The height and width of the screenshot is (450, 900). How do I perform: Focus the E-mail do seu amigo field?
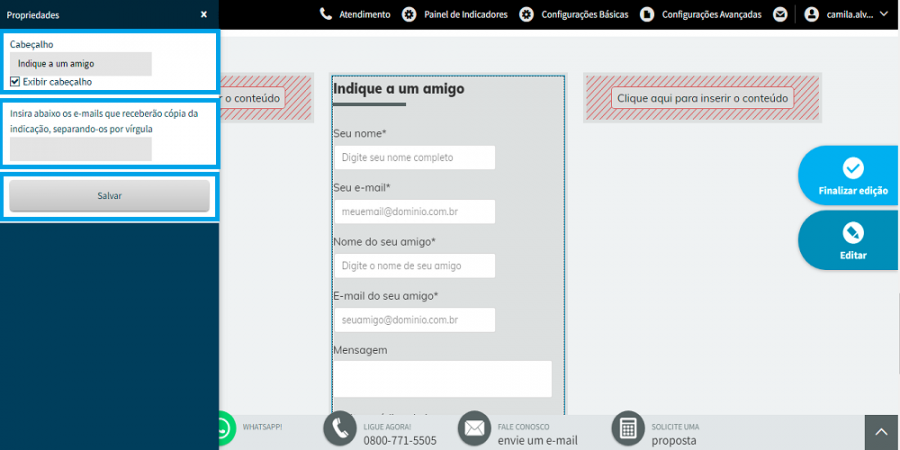(x=414, y=320)
